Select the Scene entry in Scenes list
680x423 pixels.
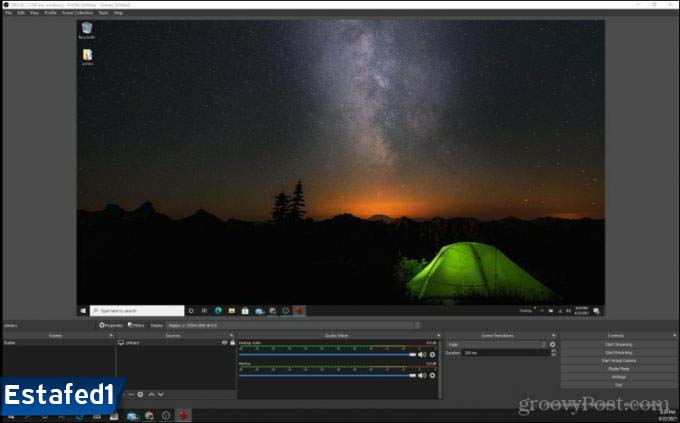[59, 343]
